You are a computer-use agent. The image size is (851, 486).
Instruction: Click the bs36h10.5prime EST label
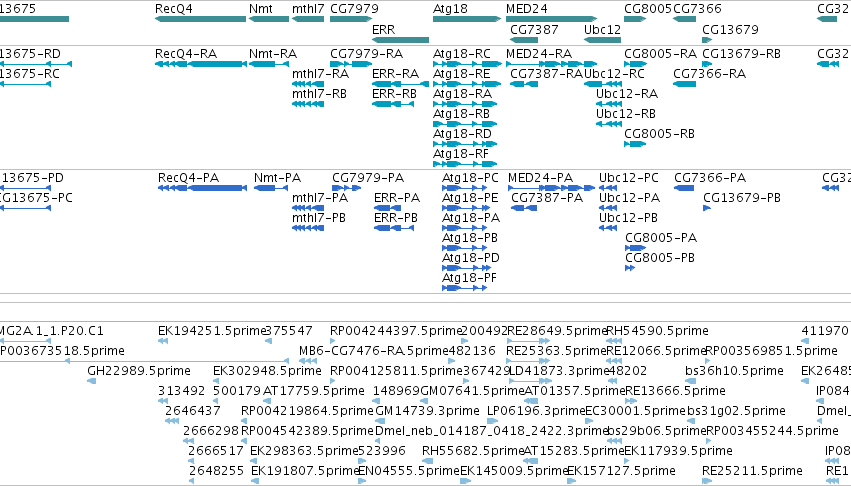(x=734, y=371)
